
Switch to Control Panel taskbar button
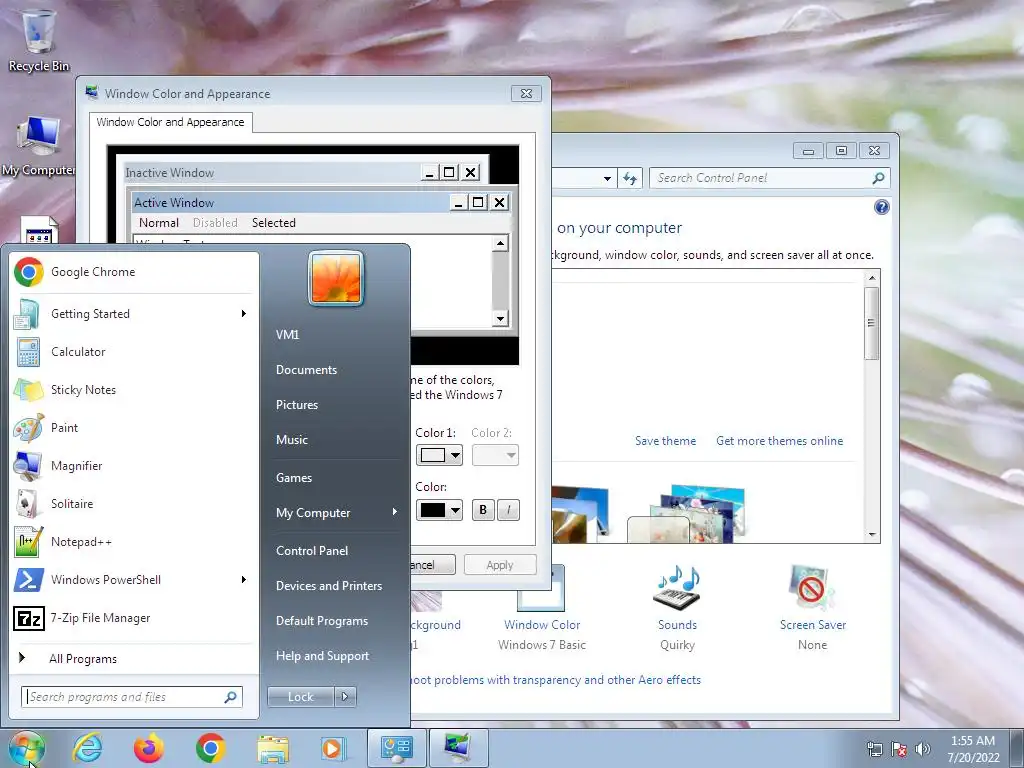pyautogui.click(x=396, y=748)
